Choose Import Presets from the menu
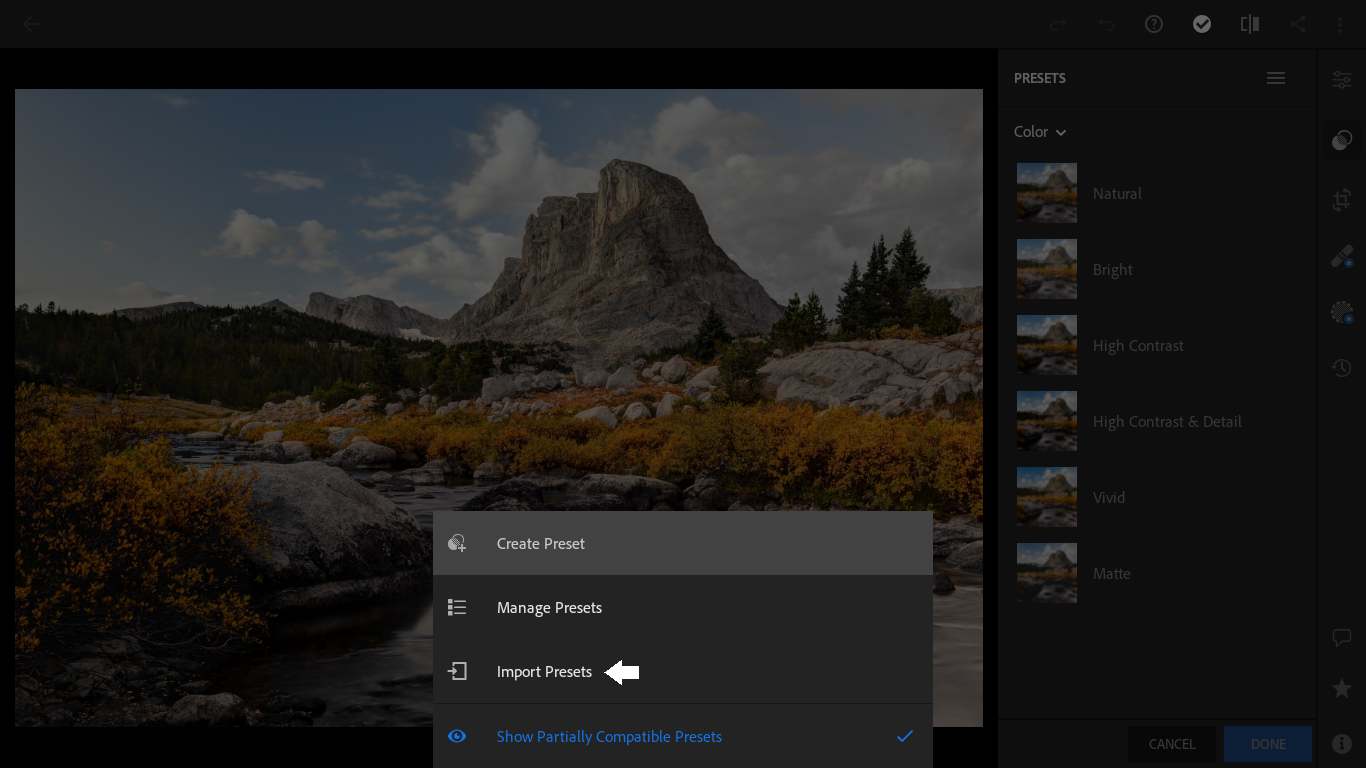 [x=544, y=672]
